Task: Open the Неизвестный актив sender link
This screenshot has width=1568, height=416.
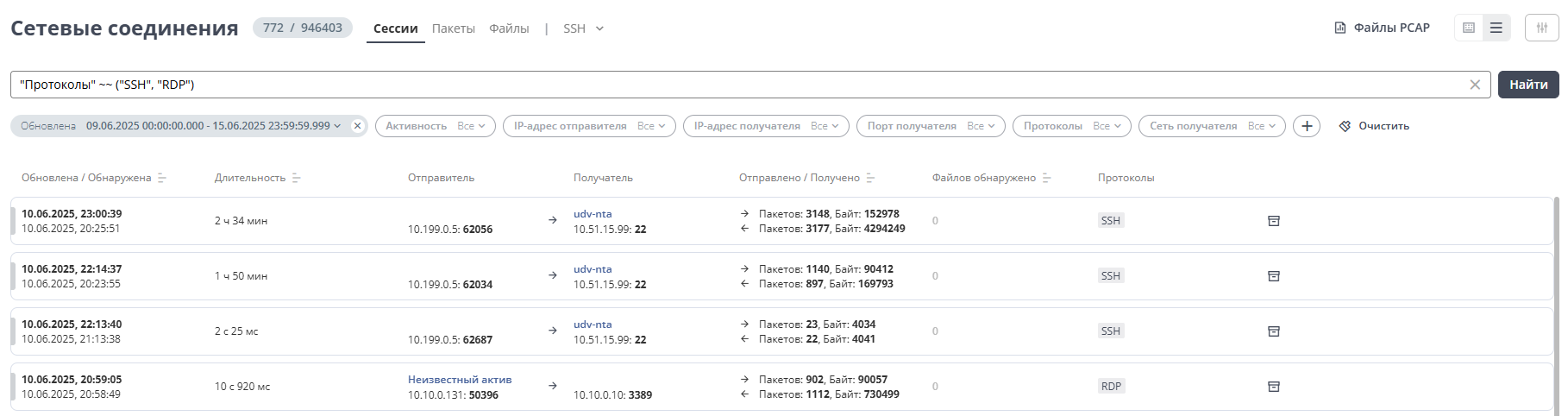Action: [x=460, y=380]
